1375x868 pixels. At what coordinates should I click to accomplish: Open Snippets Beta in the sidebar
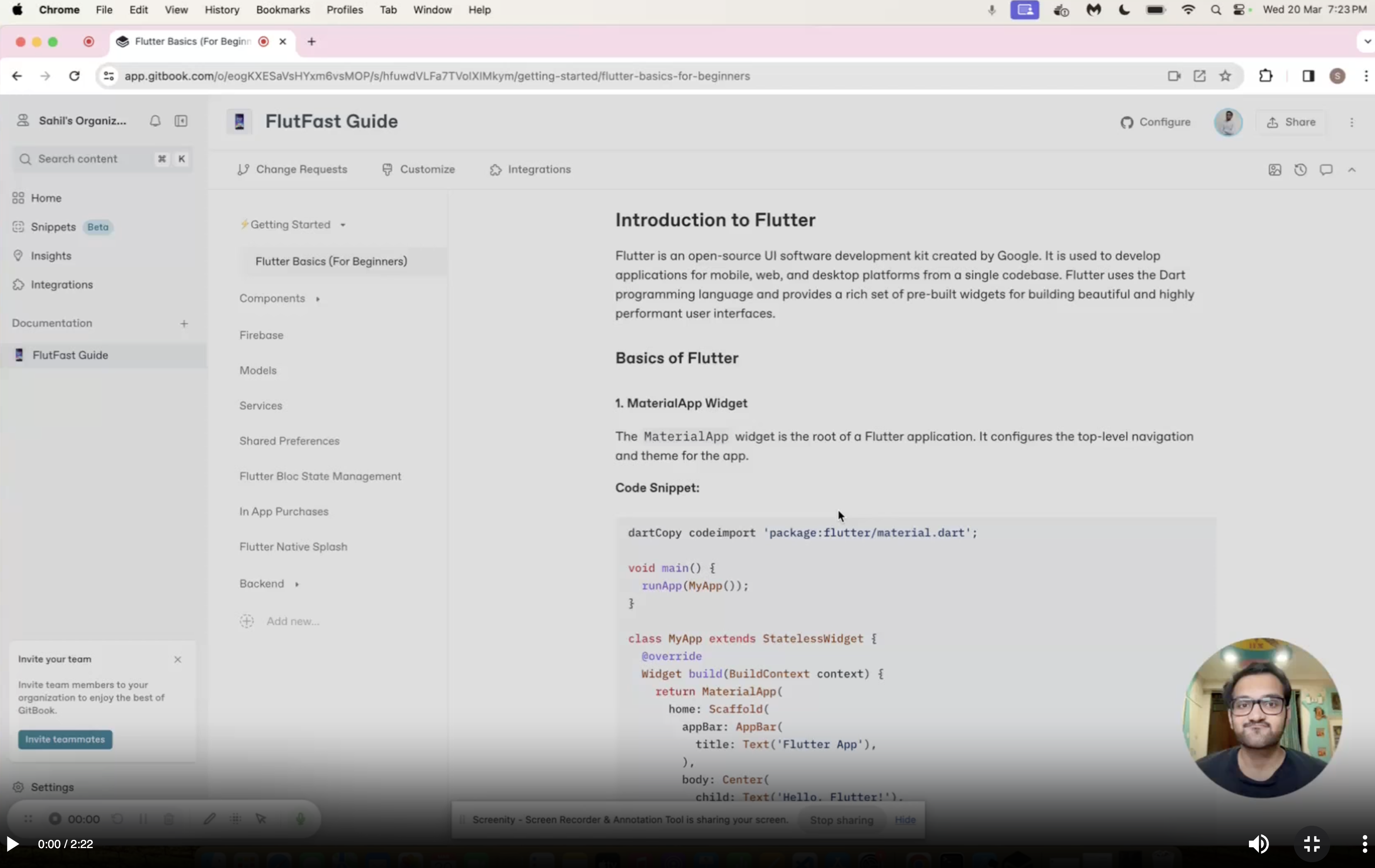click(x=62, y=227)
